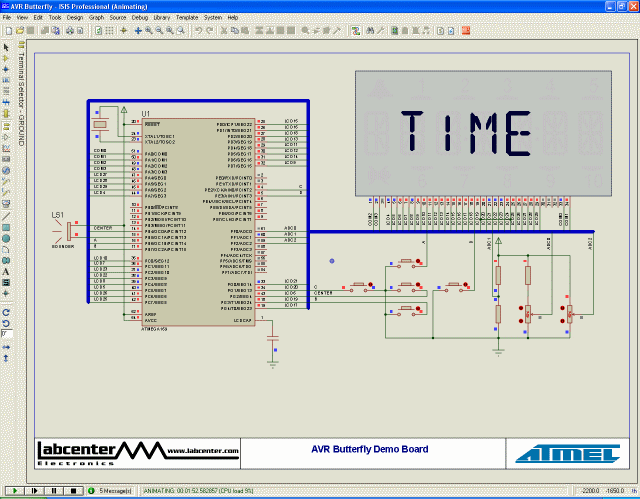Open the File menu
The width and height of the screenshot is (640, 499).
pyautogui.click(x=7, y=18)
